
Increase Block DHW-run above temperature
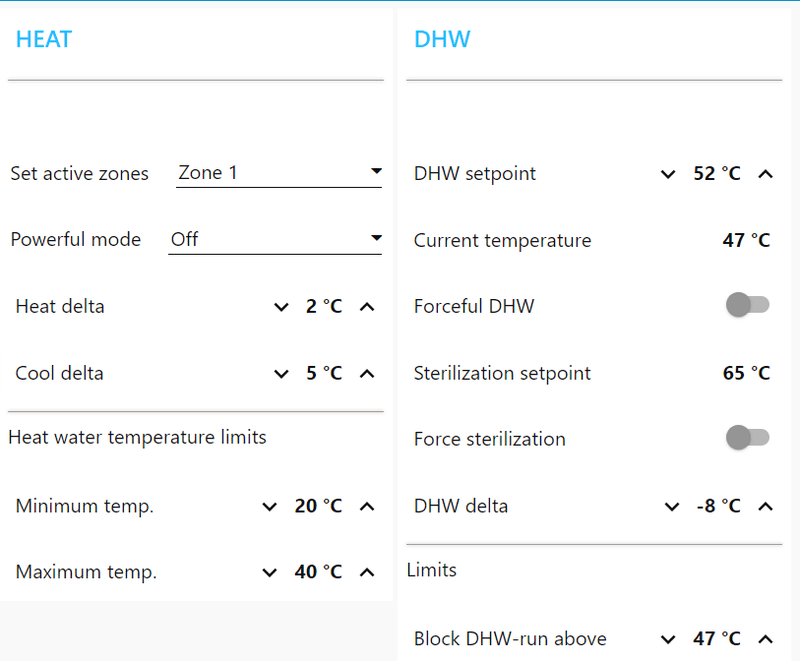(766, 639)
